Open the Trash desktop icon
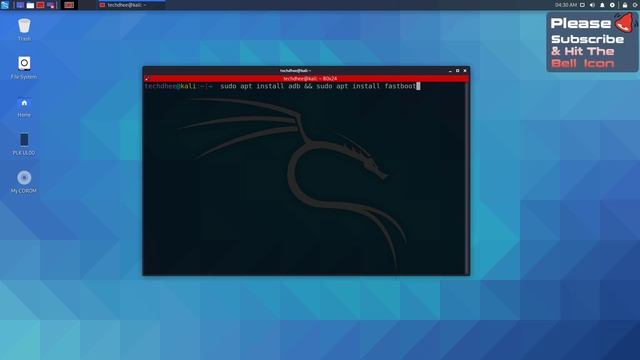This screenshot has width=640, height=360. click(24, 29)
